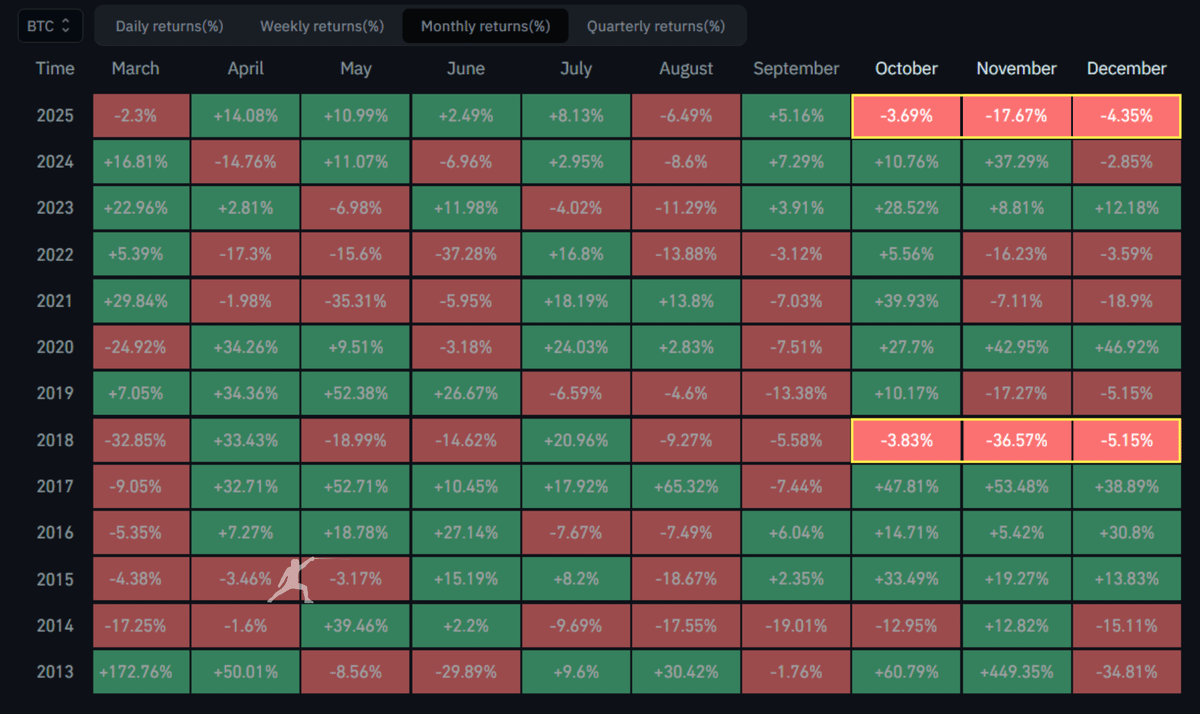The height and width of the screenshot is (714, 1200).
Task: Click the August column header
Action: pos(686,68)
